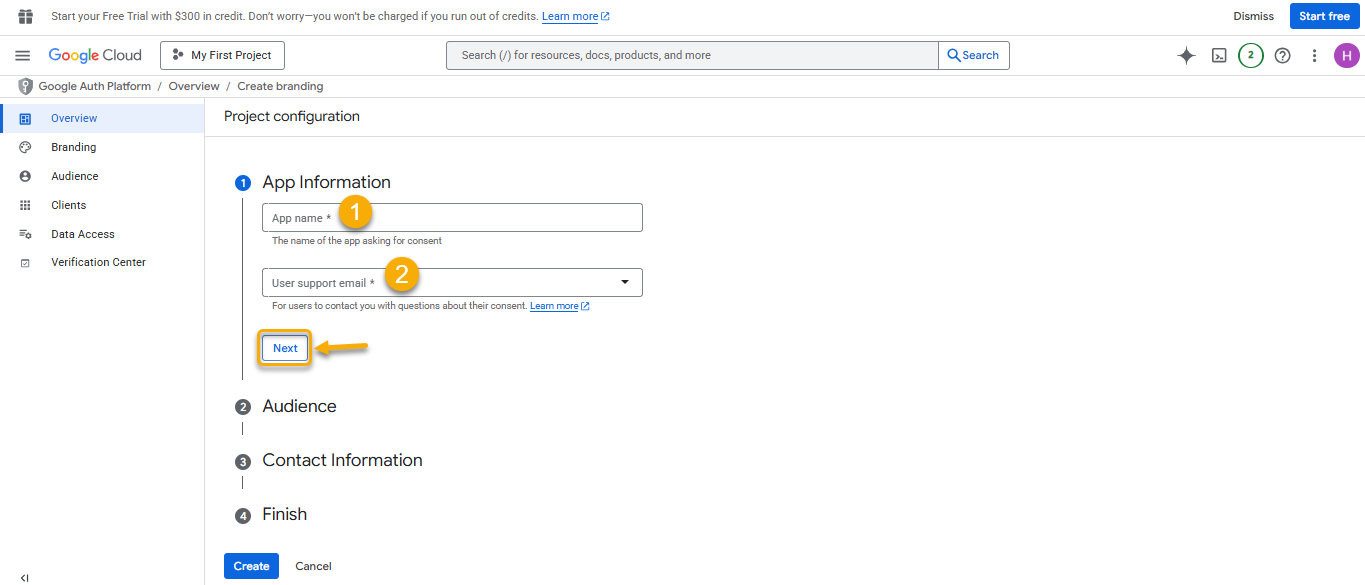The height and width of the screenshot is (585, 1365).
Task: Expand the Contact Information step
Action: 342,461
